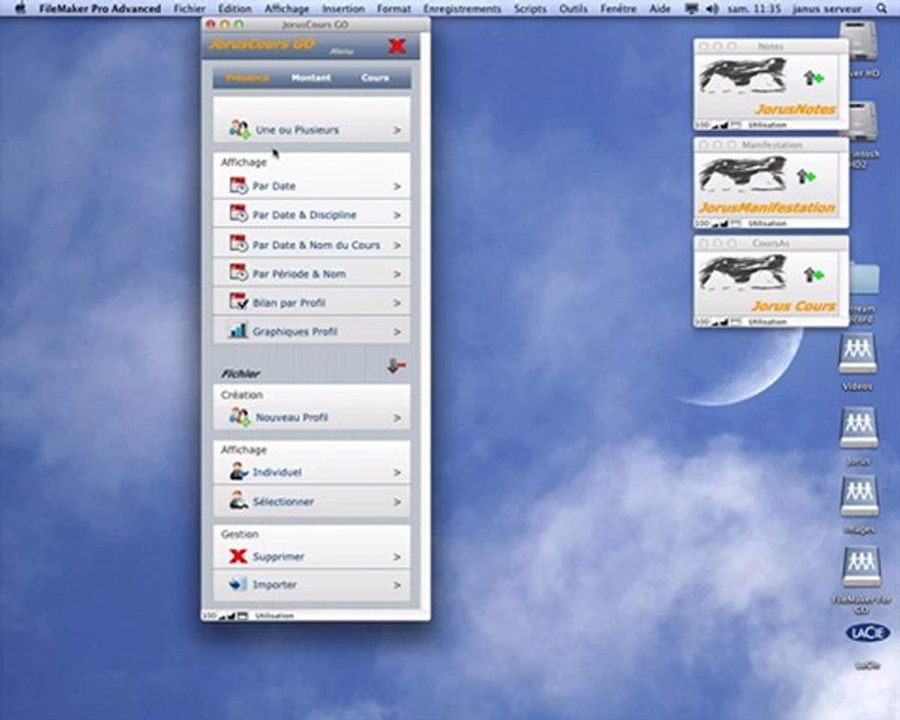Viewport: 900px width, 720px height.
Task: Open chevron on Graphiques Profil row
Action: (397, 332)
